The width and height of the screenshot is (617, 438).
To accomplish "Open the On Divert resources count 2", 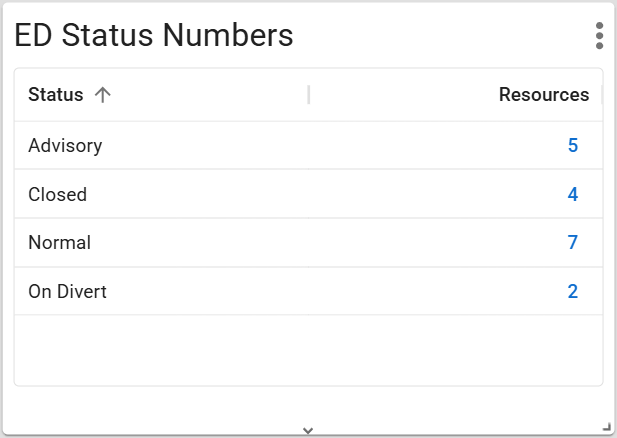I will coord(573,292).
